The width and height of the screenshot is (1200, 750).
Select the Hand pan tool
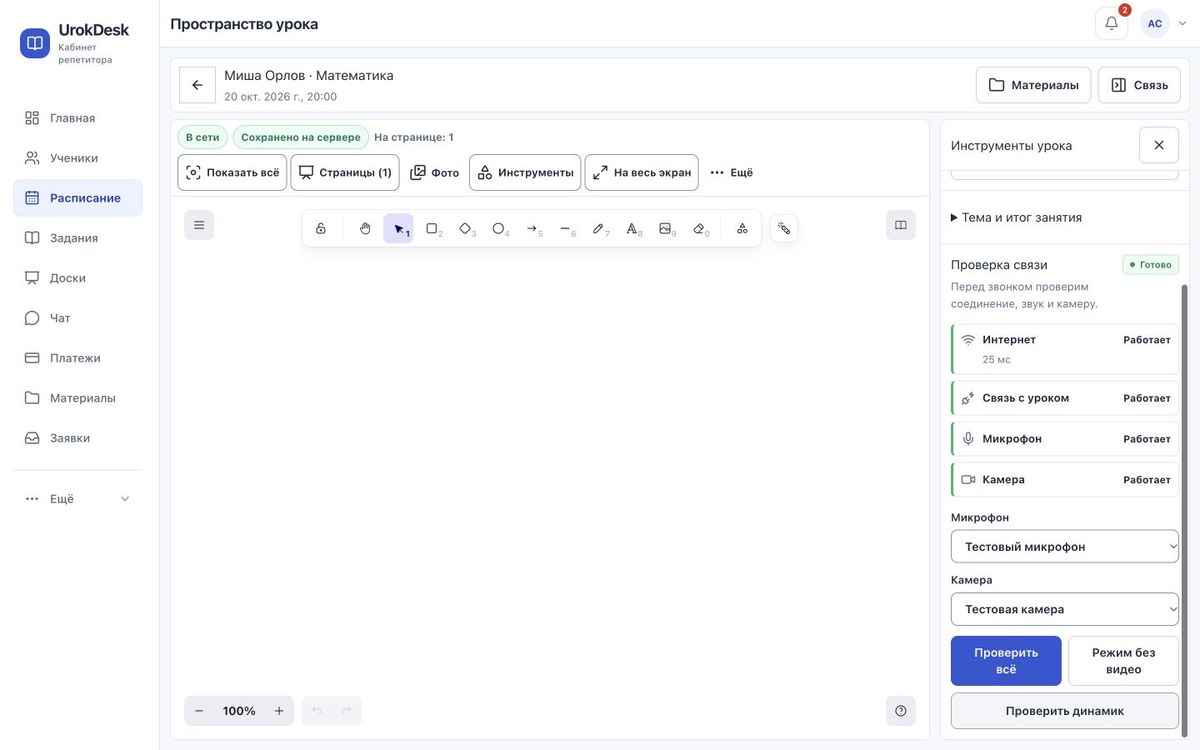[365, 228]
